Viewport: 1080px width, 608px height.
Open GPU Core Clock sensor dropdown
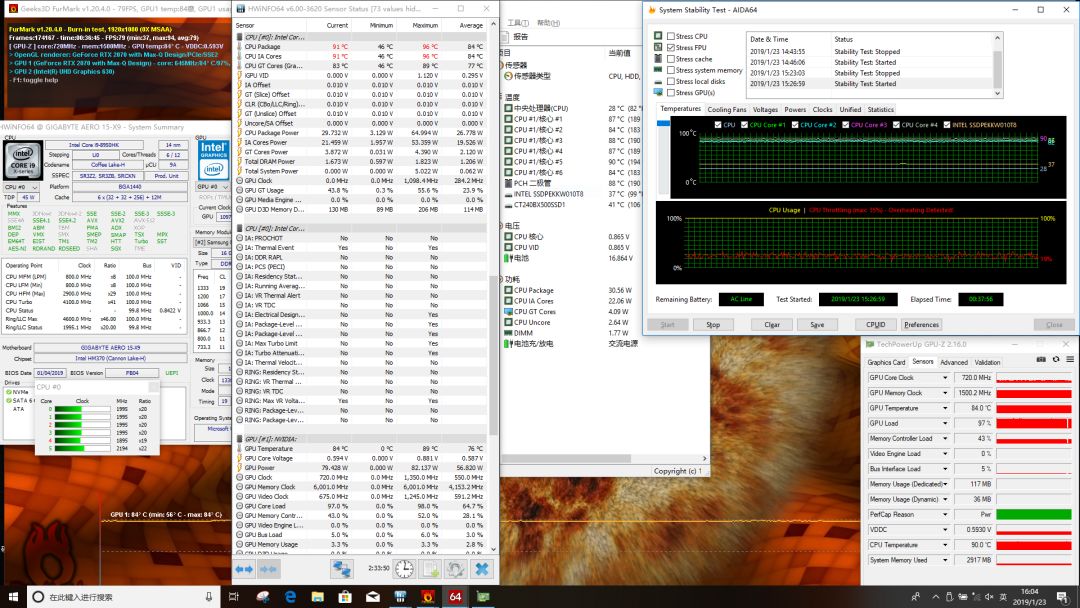[946, 378]
